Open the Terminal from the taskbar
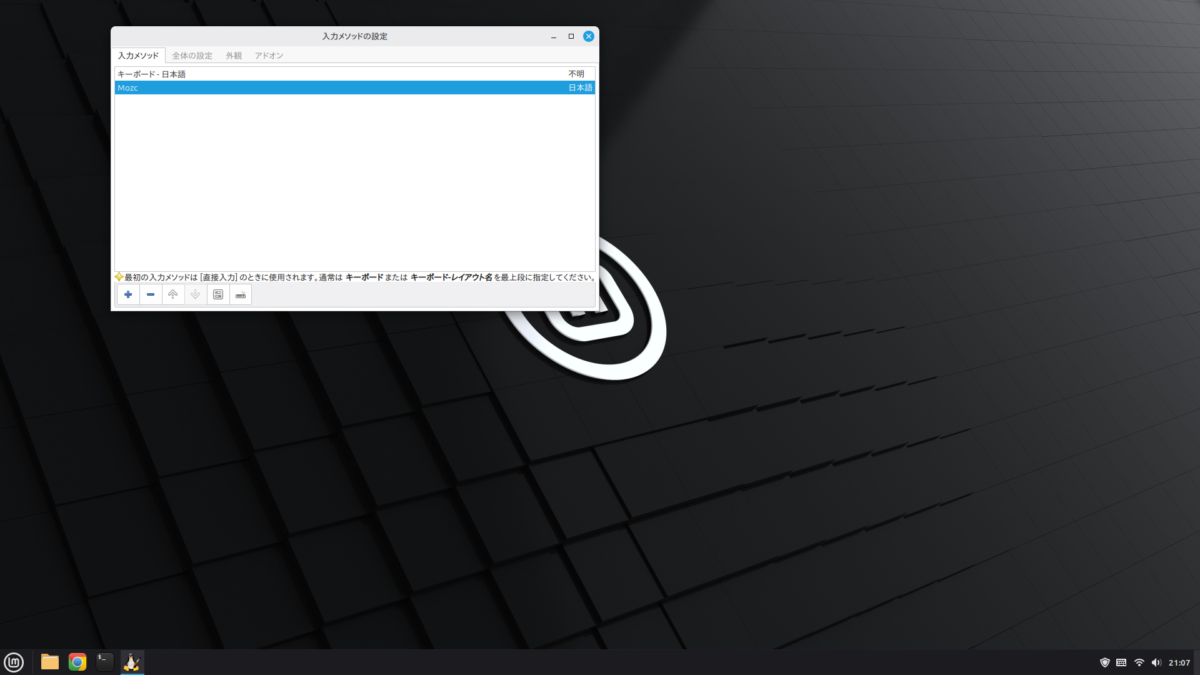The image size is (1200, 675). tap(104, 661)
